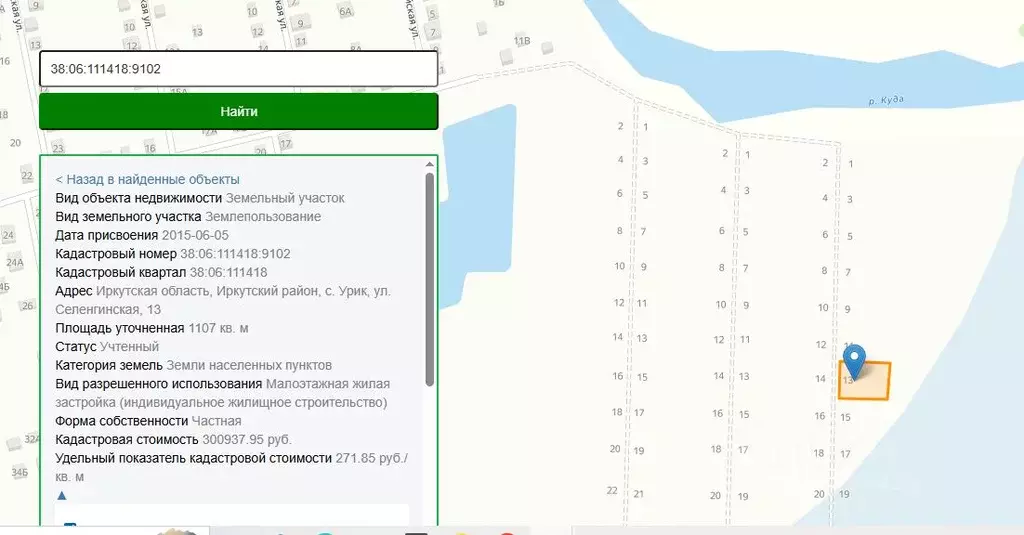This screenshot has height=535, width=1024.
Task: Click the Статус Учтенный row
Action: click(x=107, y=346)
